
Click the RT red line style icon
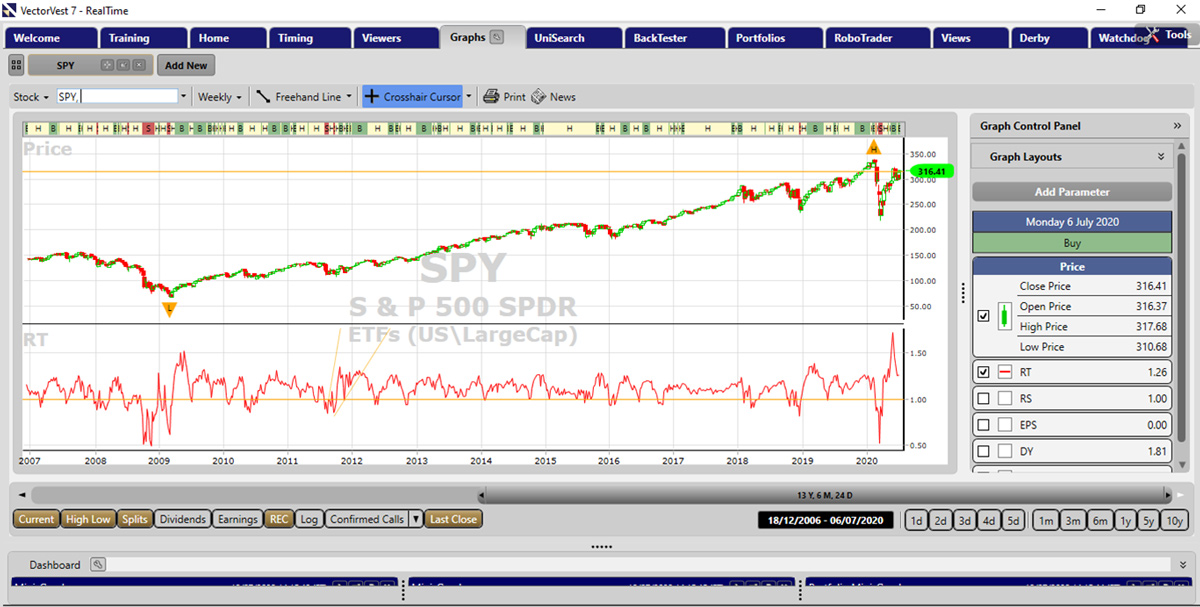point(1005,372)
